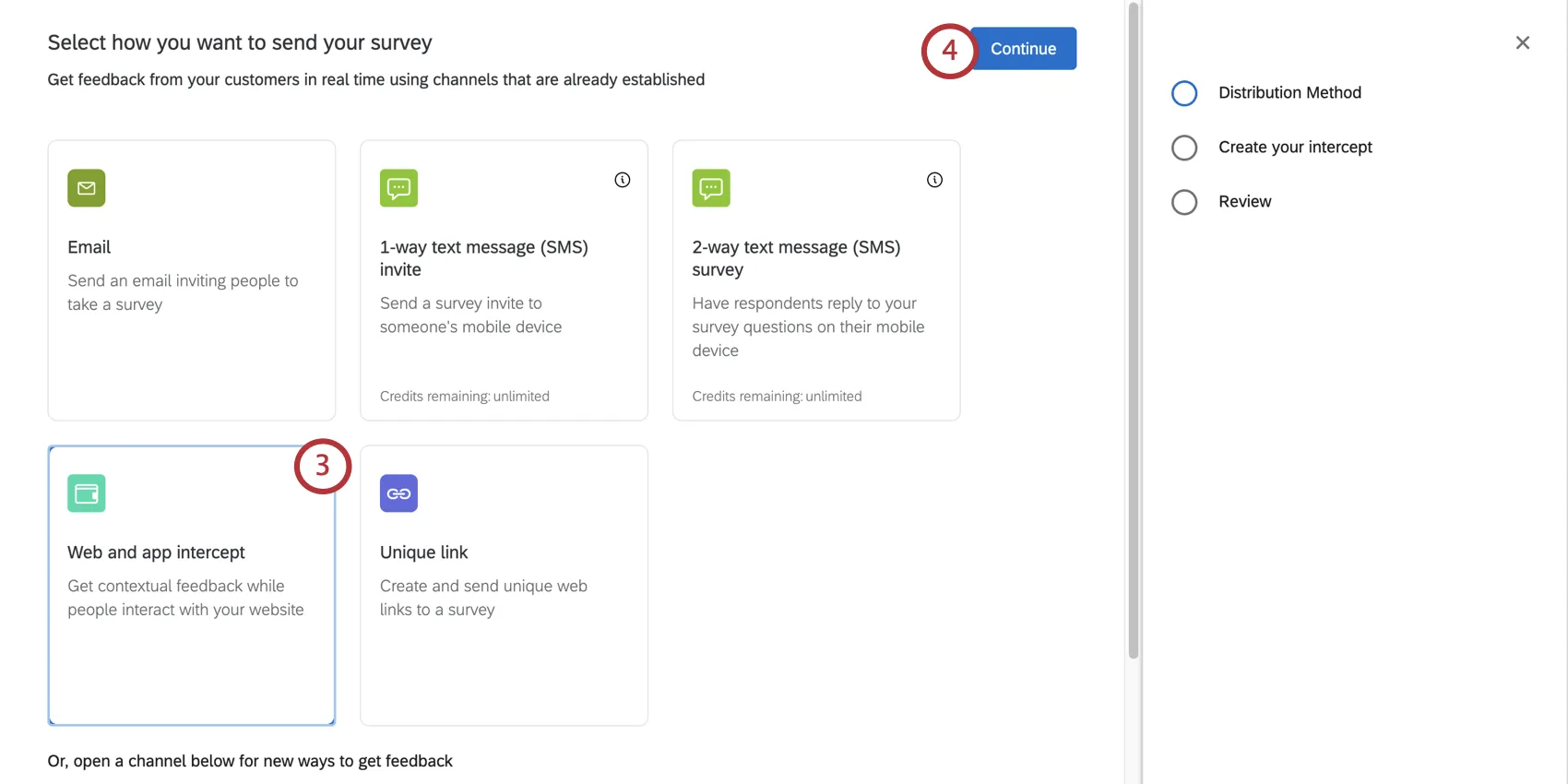The image size is (1568, 784).
Task: Pick the Web and app intercept title
Action: click(156, 552)
